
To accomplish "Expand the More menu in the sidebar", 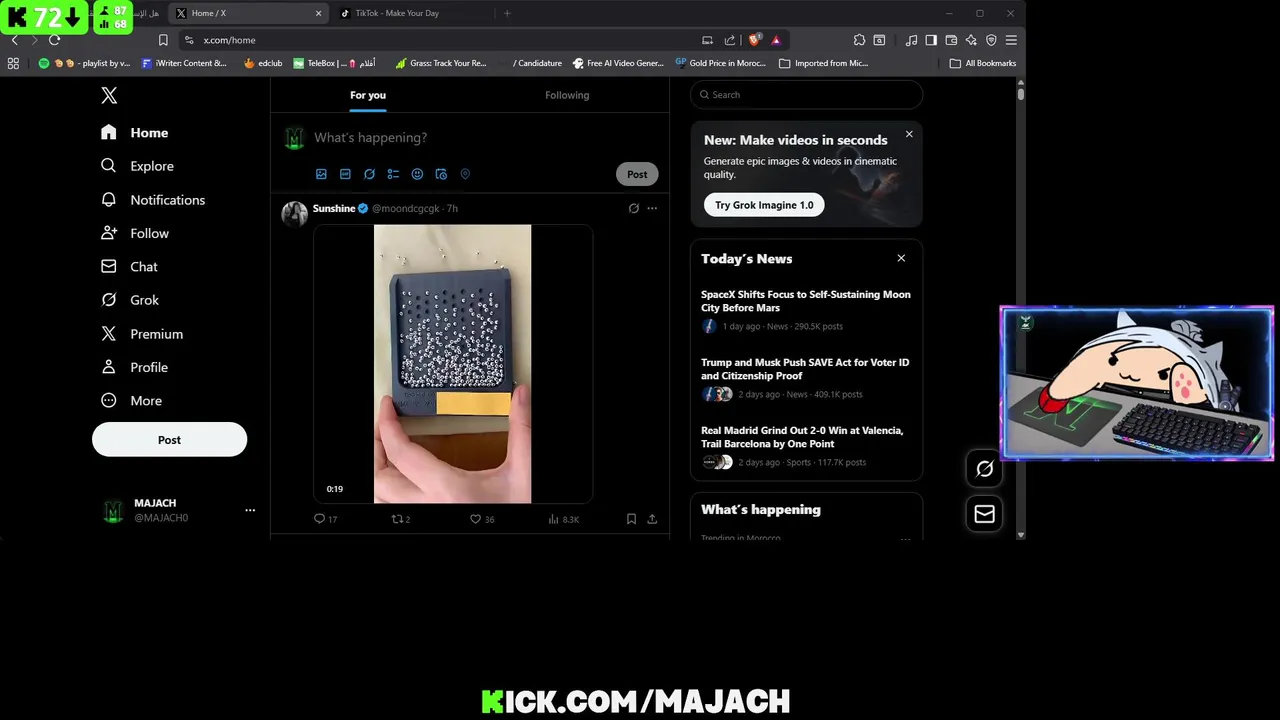I will pyautogui.click(x=131, y=401).
